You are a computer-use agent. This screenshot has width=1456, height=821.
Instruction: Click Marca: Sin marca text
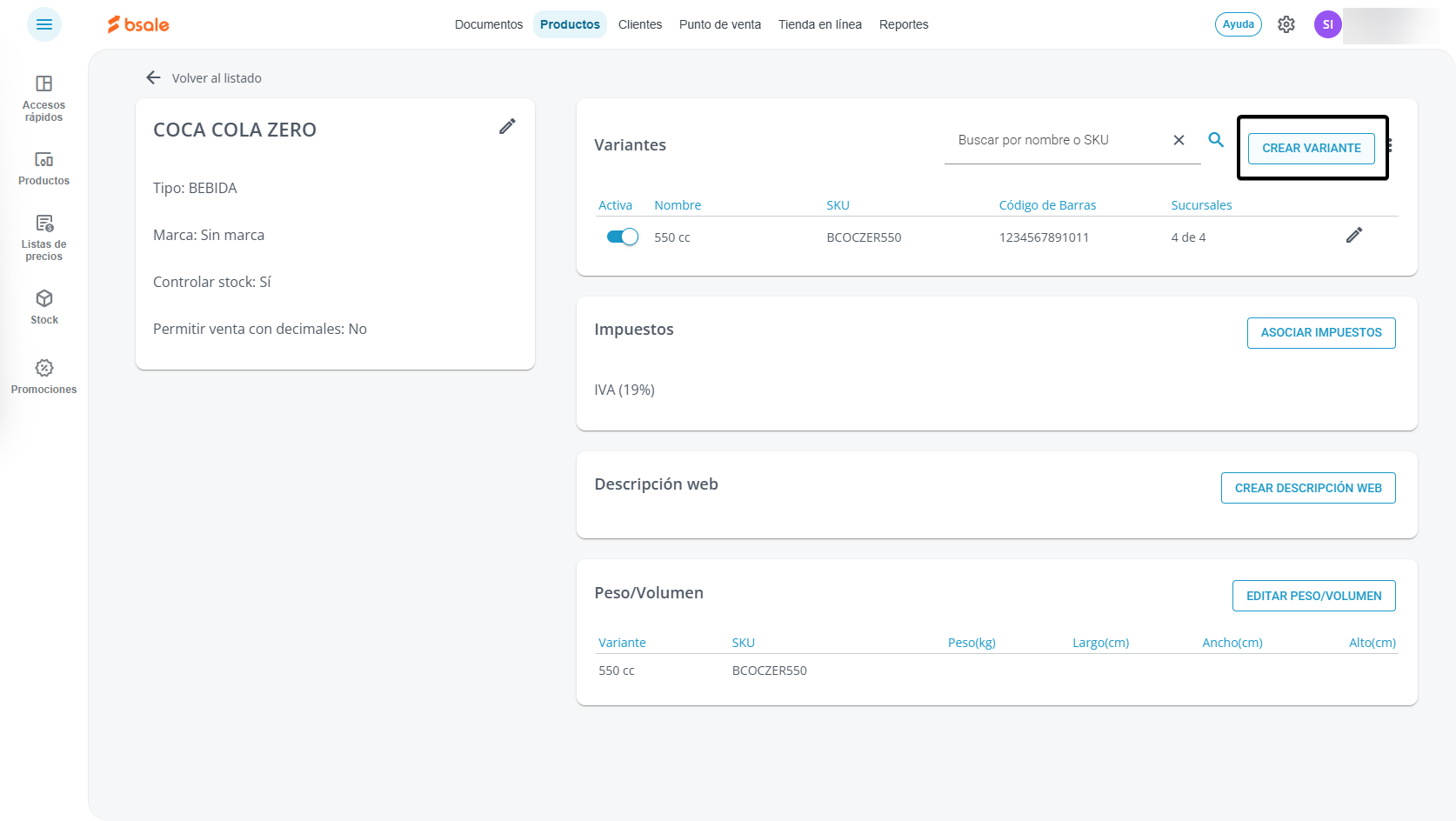[x=209, y=235]
